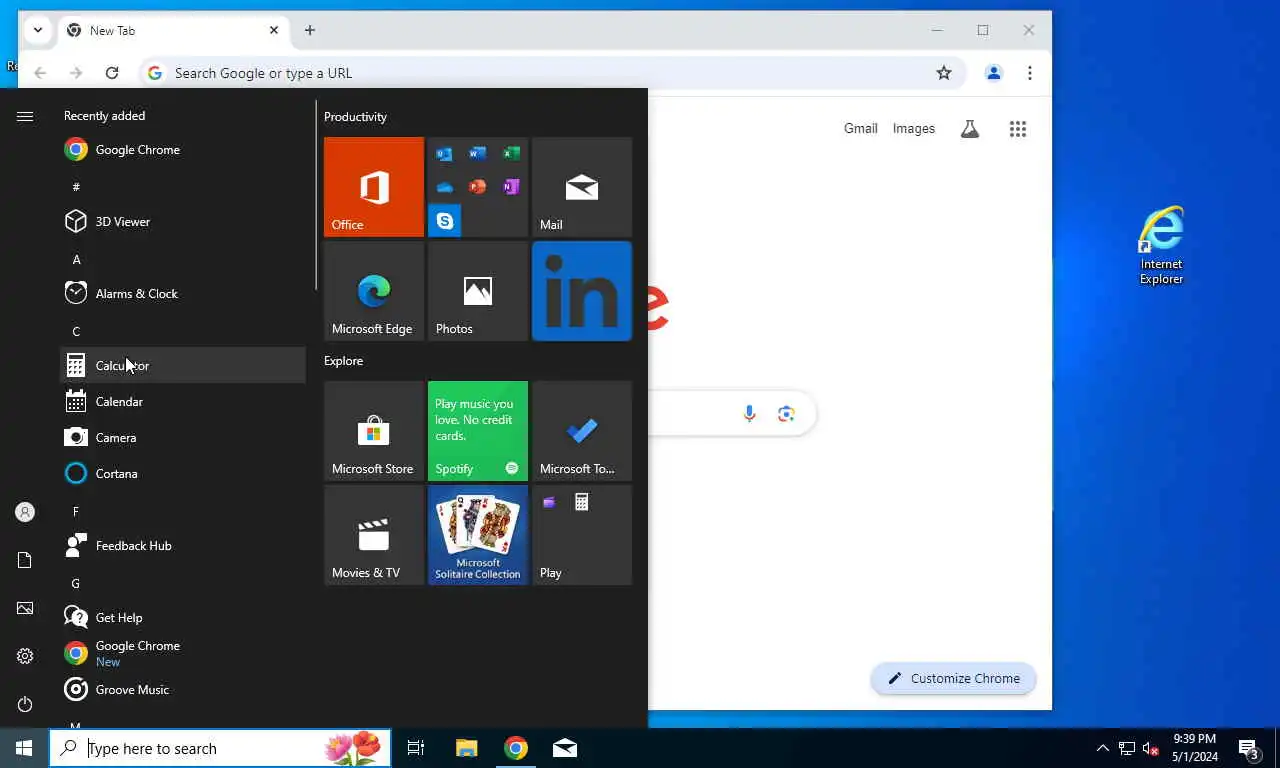The width and height of the screenshot is (1280, 768).
Task: Focus the taskbar search box
Action: click(220, 748)
